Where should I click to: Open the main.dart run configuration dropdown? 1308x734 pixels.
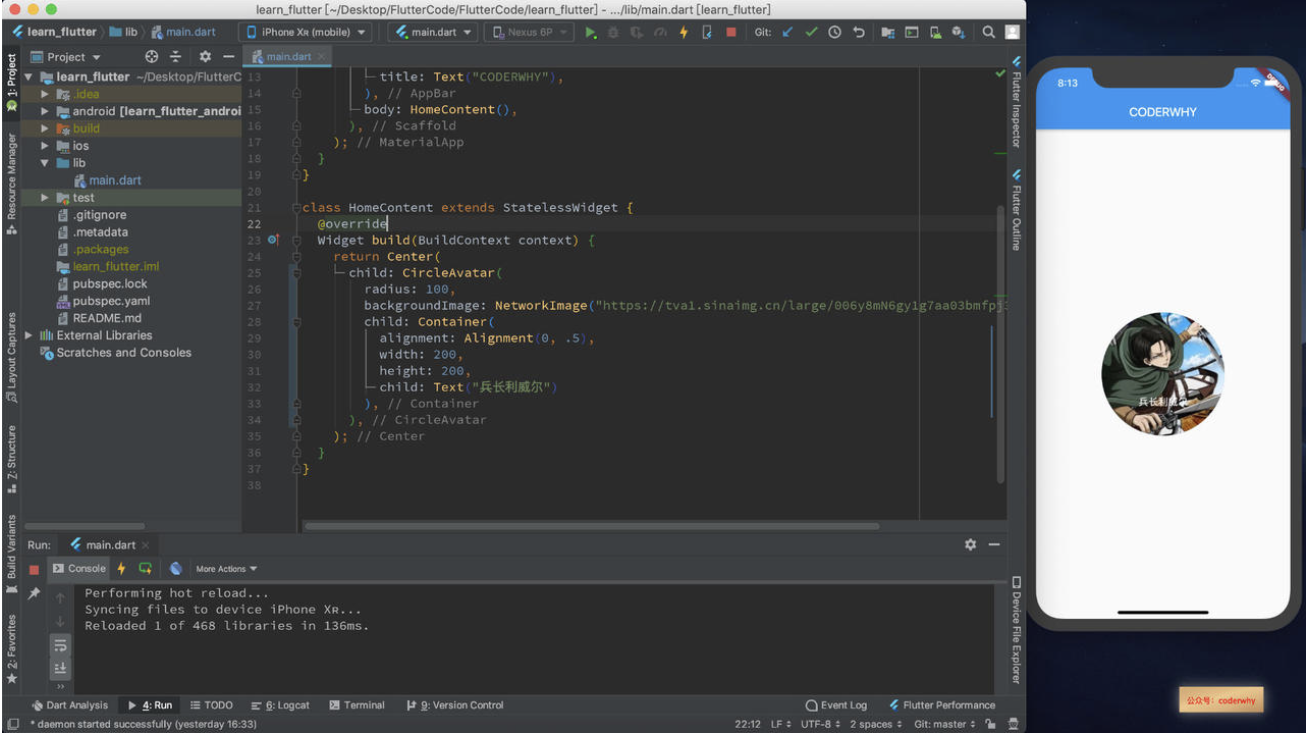coord(434,32)
